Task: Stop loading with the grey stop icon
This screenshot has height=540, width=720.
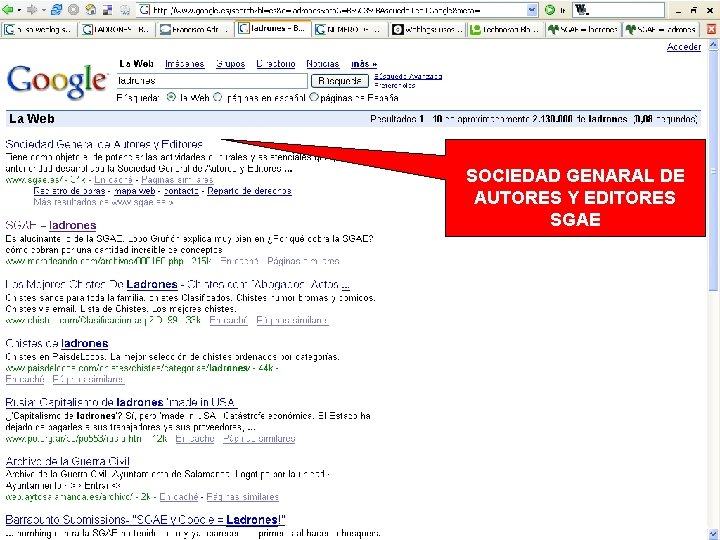Action: pyautogui.click(x=73, y=9)
